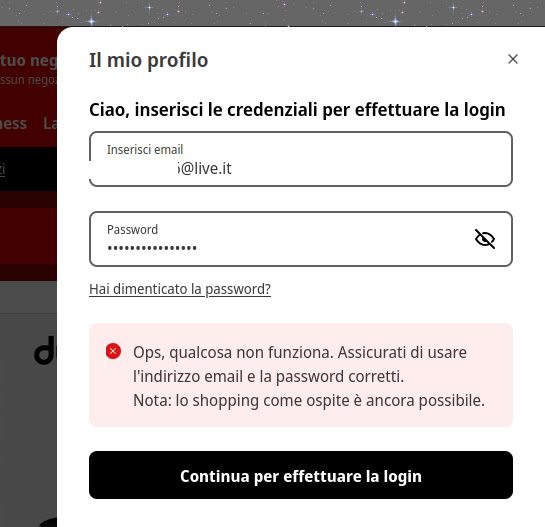Select the partially hidden 'ess' navigation item
Viewport: 545px width, 527px height.
(13, 124)
